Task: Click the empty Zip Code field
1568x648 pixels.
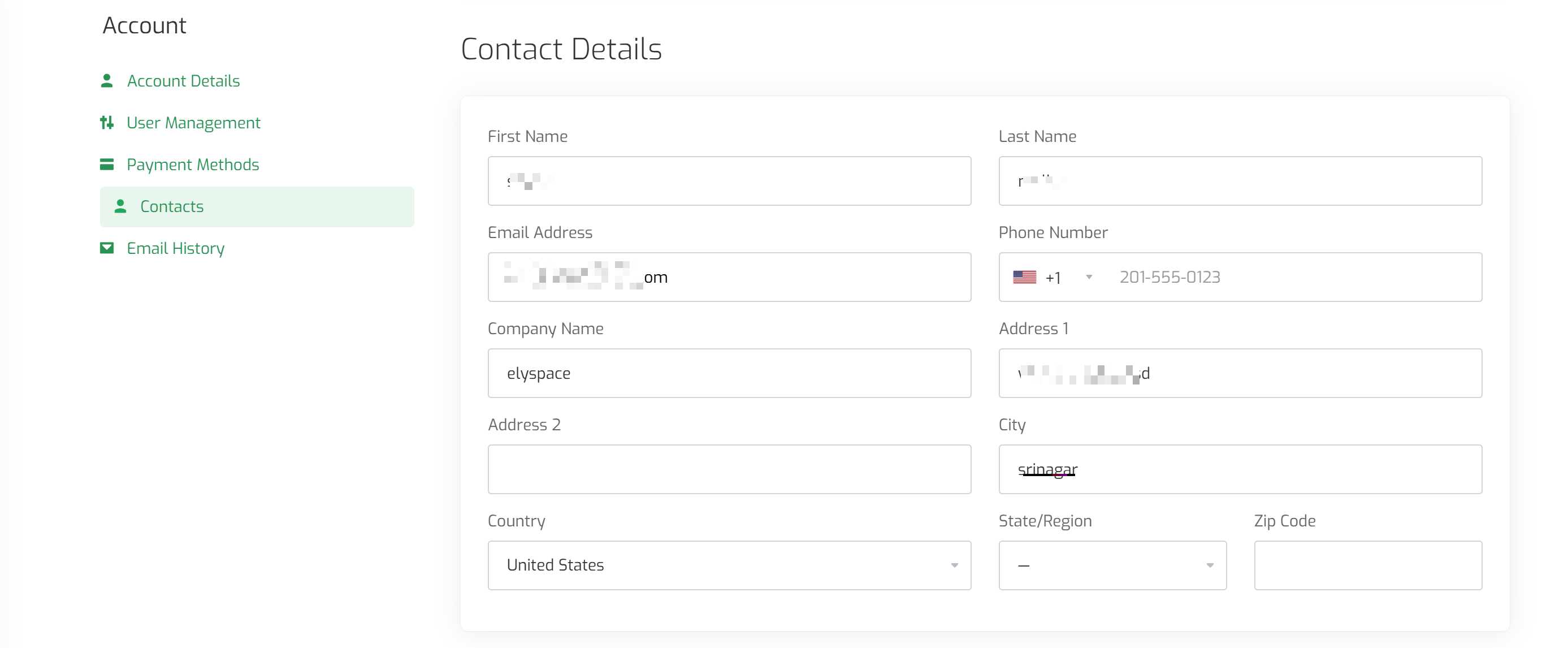Action: point(1368,565)
